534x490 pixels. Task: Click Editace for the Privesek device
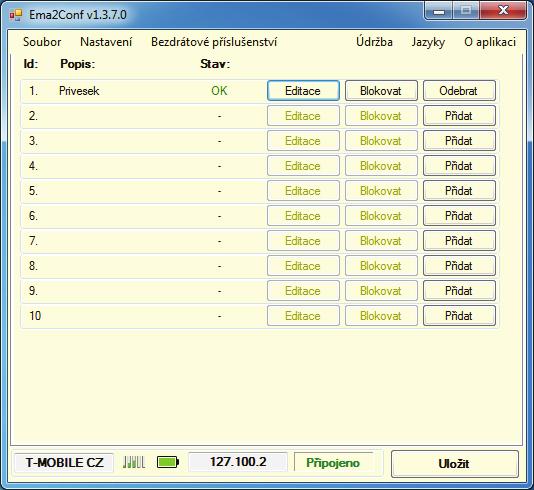(303, 91)
